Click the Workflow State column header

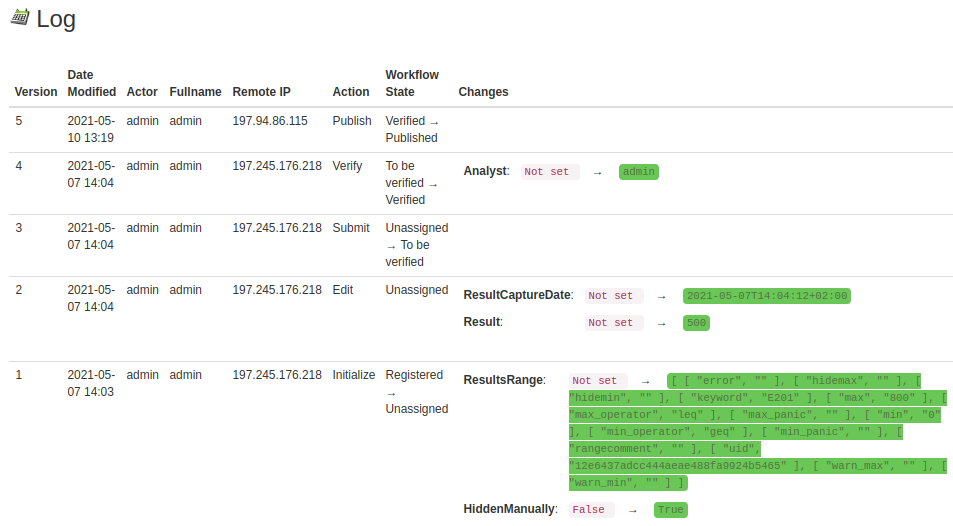[412, 83]
